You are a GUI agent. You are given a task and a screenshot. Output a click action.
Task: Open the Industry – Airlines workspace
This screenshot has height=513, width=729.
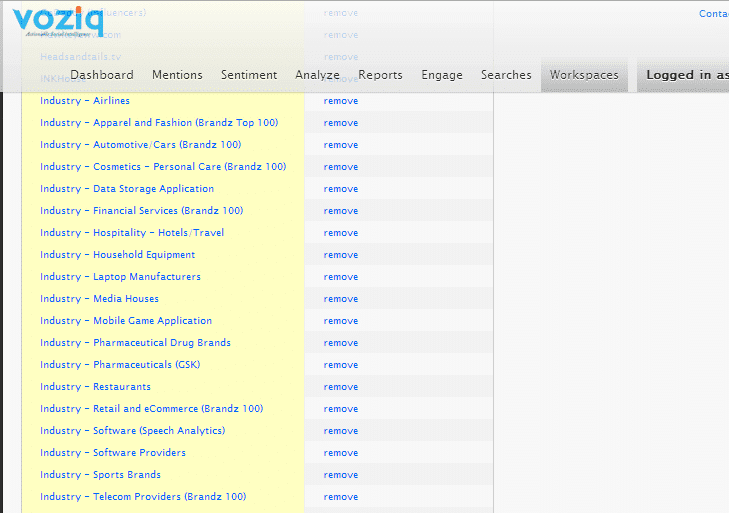click(85, 101)
